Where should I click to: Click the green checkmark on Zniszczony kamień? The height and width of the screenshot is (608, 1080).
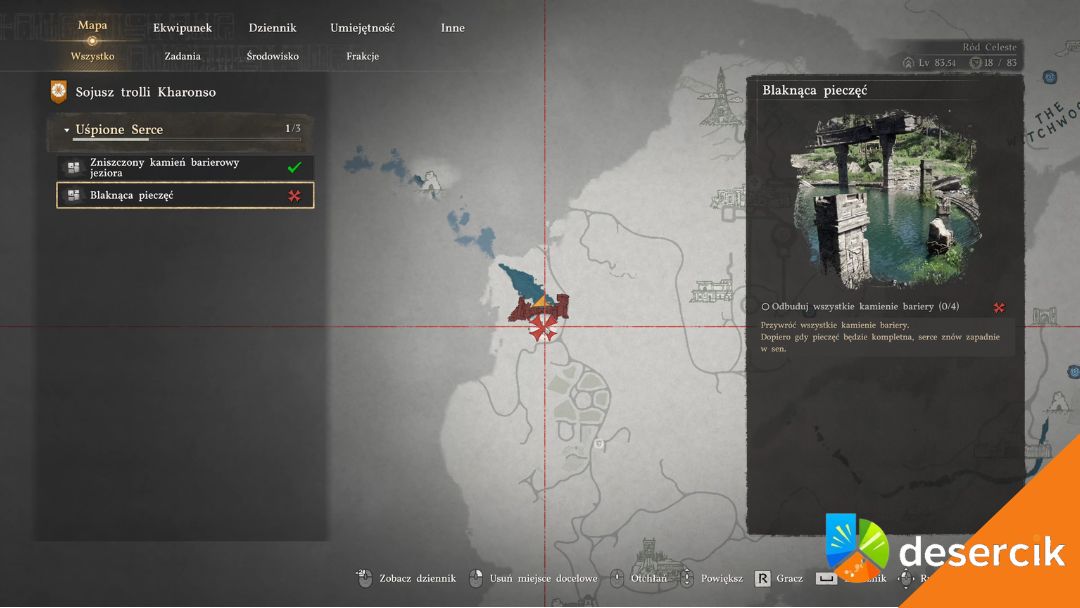(294, 168)
